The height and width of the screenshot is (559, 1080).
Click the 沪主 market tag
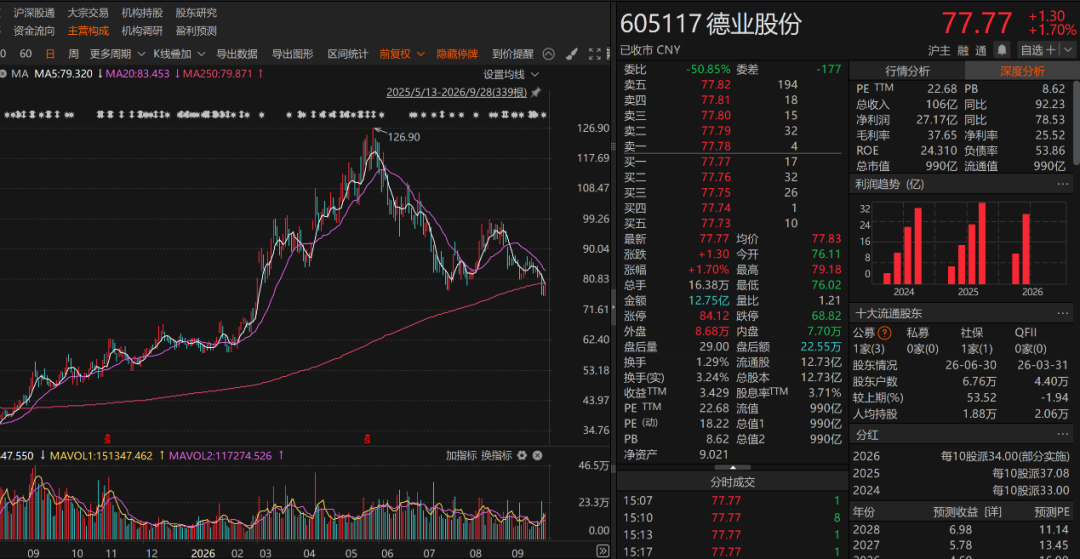click(x=939, y=50)
